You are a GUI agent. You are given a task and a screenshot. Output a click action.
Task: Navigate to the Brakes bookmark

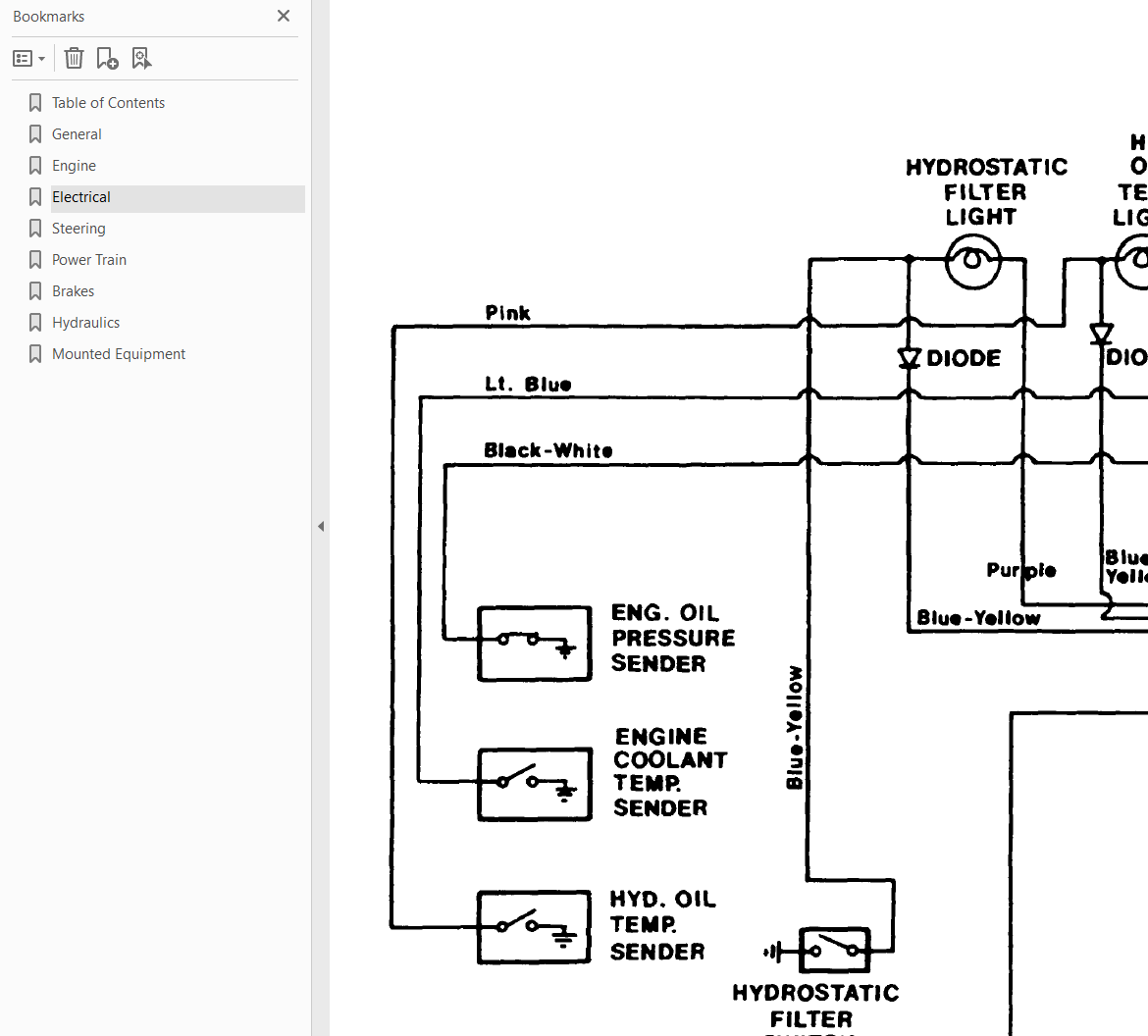(x=74, y=291)
